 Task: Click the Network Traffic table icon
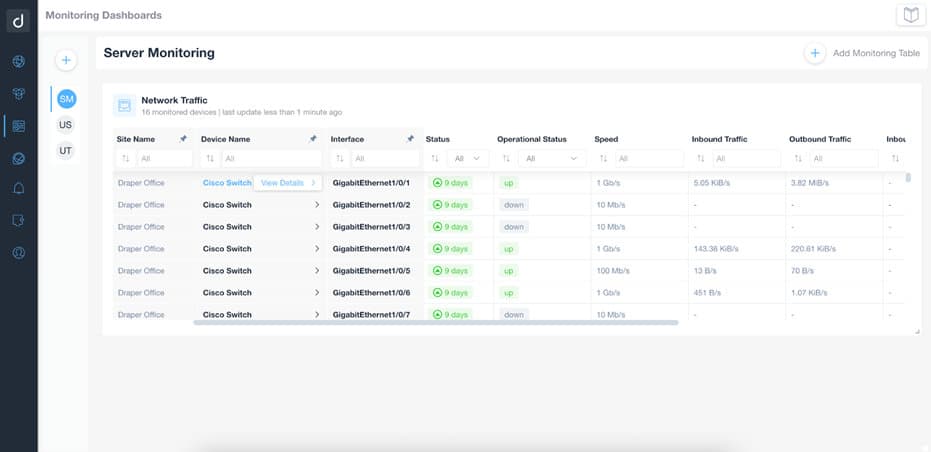pyautogui.click(x=124, y=105)
